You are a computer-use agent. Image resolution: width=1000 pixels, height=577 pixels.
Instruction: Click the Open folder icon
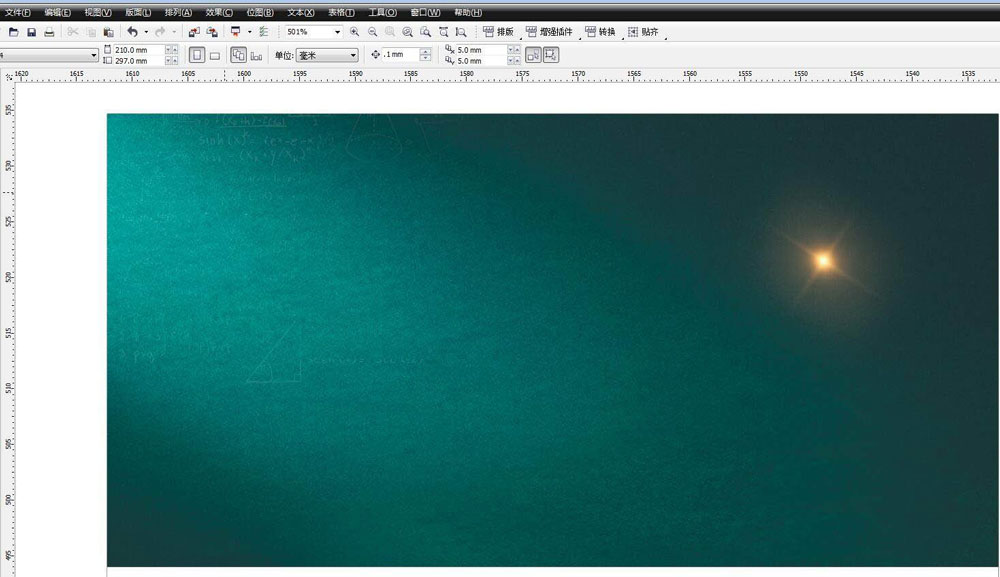click(x=13, y=32)
